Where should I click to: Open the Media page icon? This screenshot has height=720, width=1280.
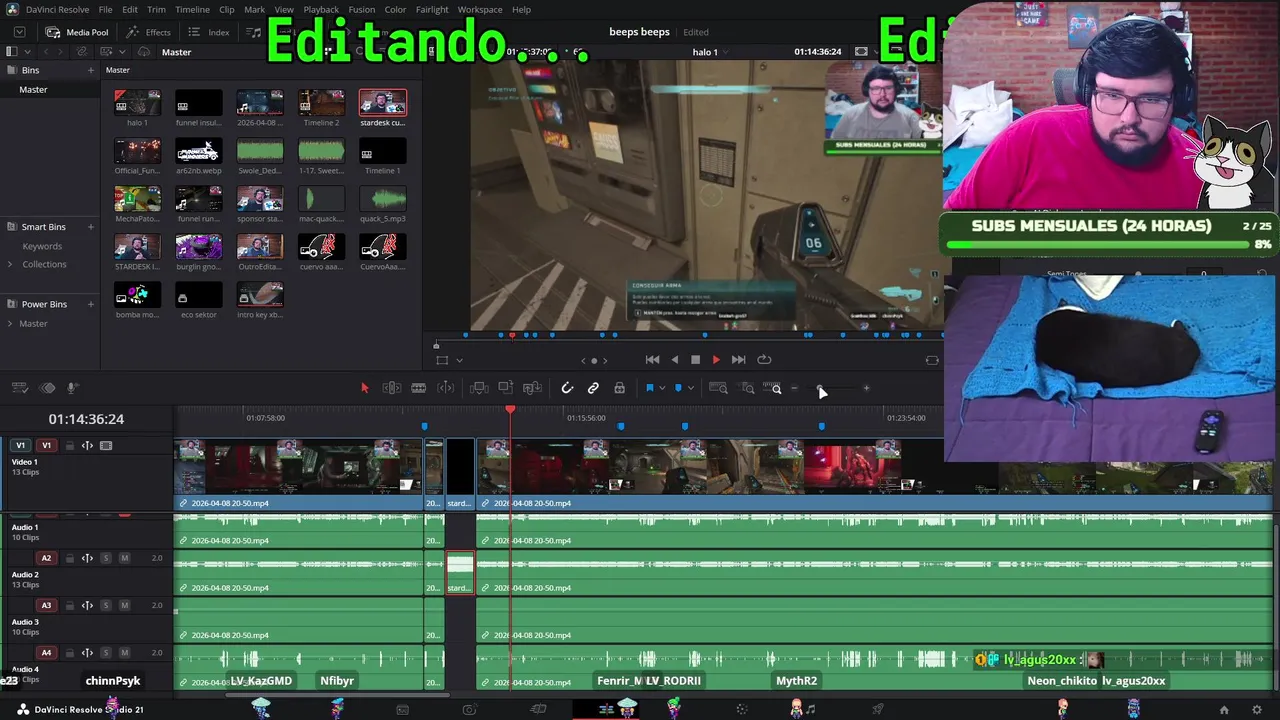coord(402,709)
